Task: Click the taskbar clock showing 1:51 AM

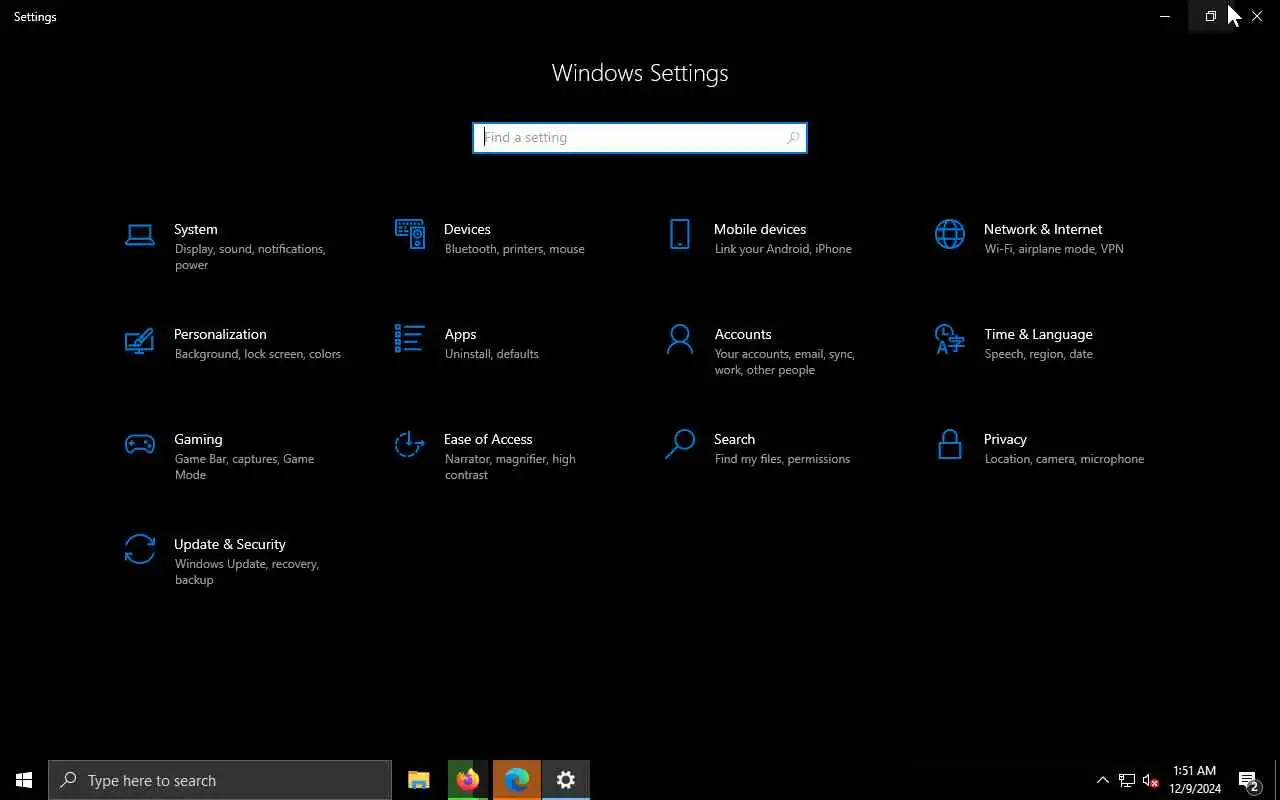Action: (1195, 780)
